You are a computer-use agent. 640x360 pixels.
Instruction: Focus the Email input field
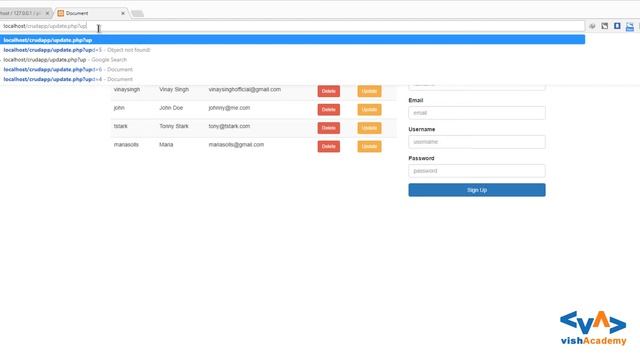pos(477,113)
